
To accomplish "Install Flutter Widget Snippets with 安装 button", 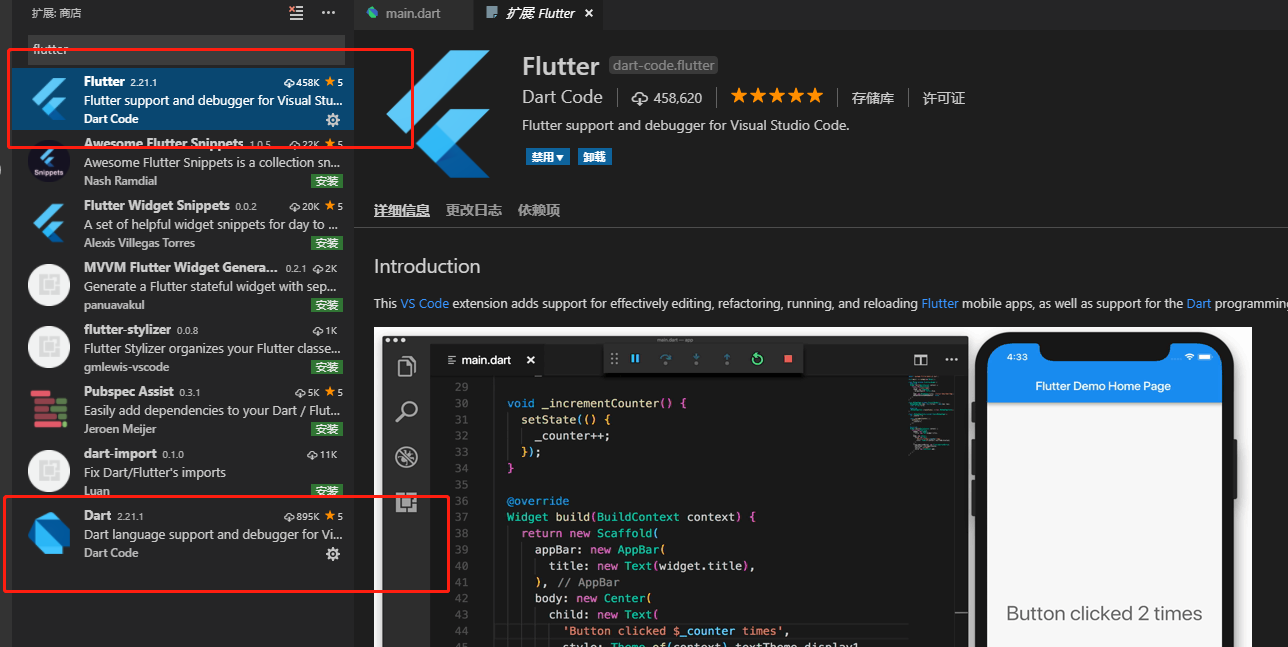I will [327, 243].
